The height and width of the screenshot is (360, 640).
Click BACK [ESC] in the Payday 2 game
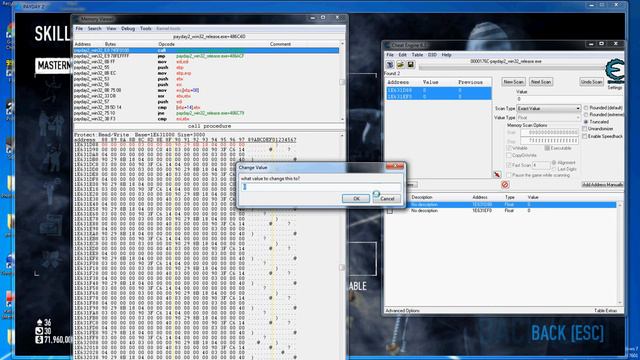pyautogui.click(x=567, y=333)
